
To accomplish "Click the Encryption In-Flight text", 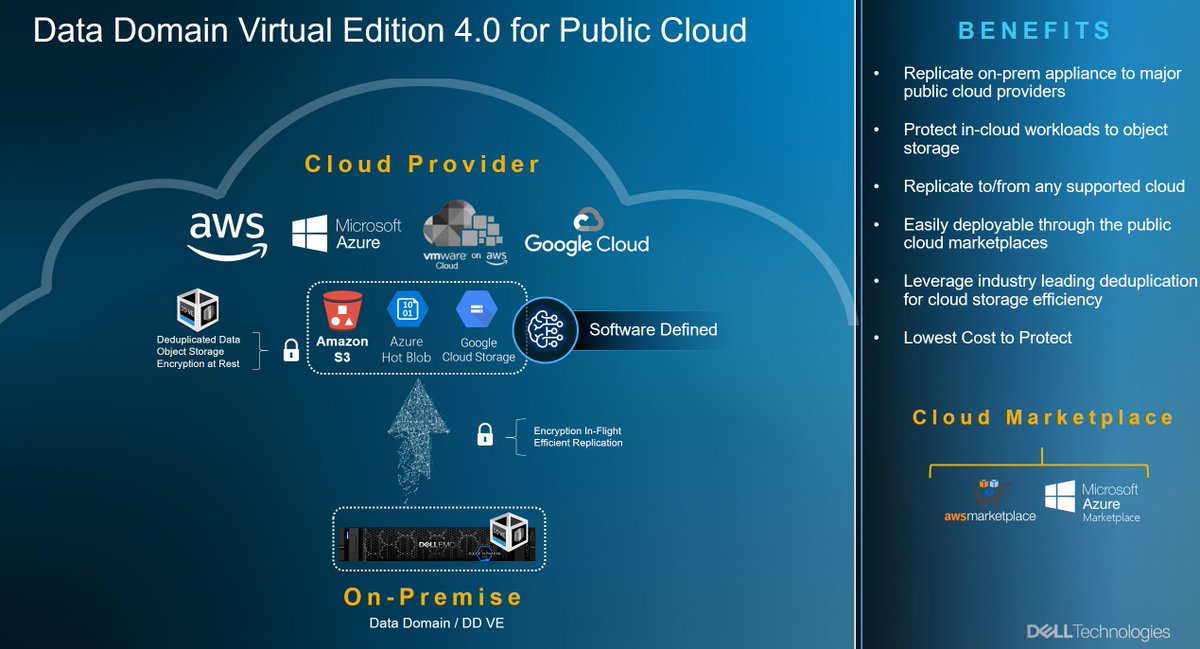I will tap(578, 431).
